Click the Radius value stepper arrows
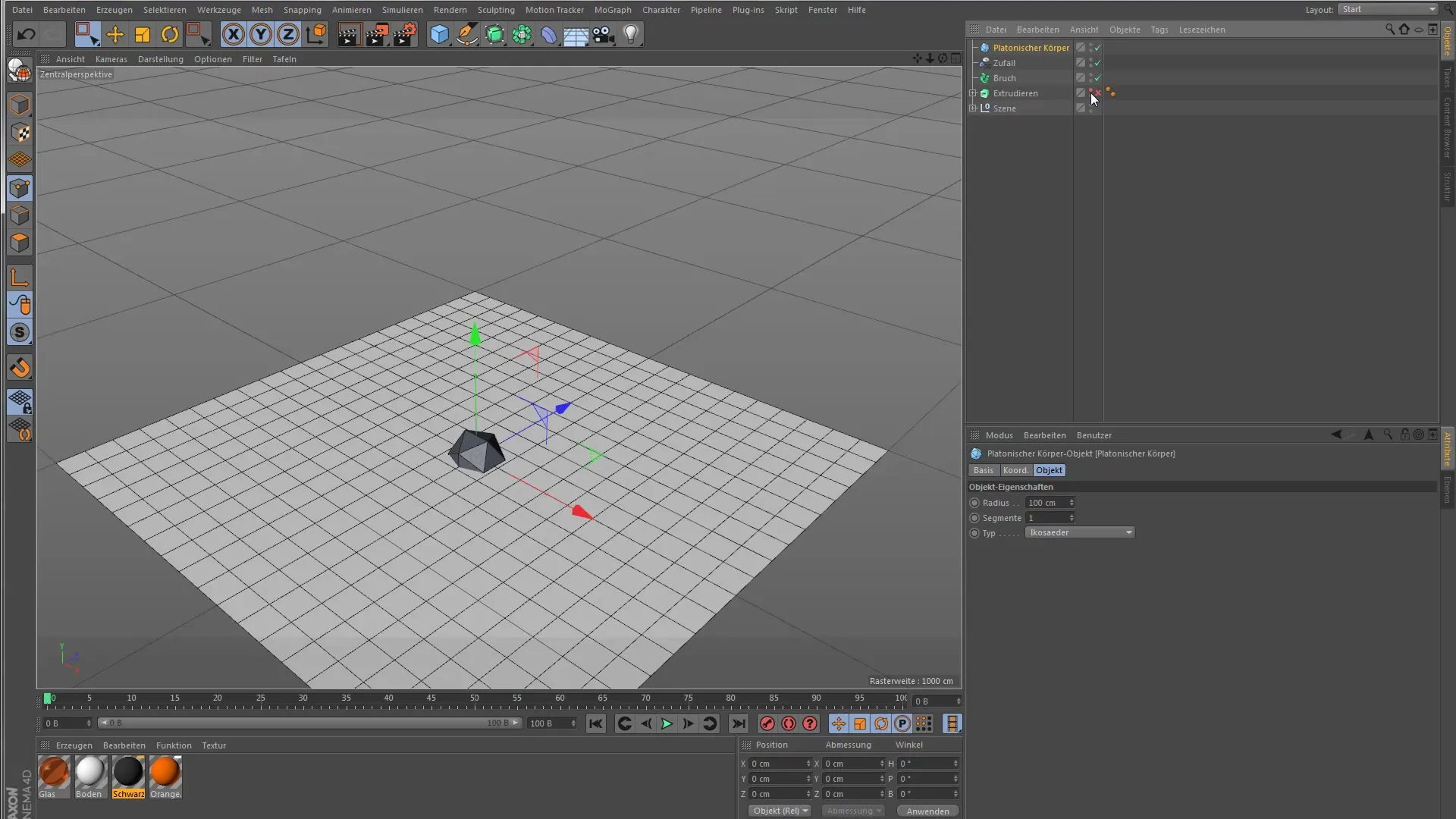 (1072, 503)
